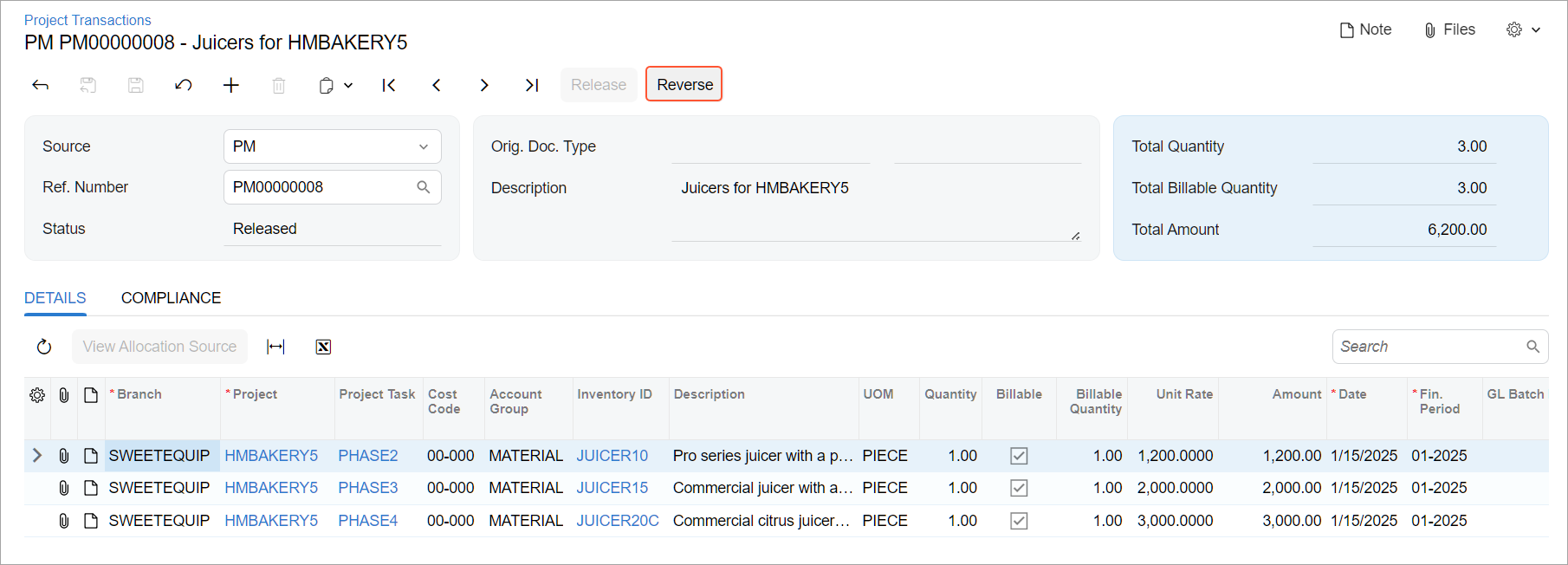The height and width of the screenshot is (565, 1568).
Task: Toggle Billable checkbox for JUICER15 row
Action: coord(1019,488)
